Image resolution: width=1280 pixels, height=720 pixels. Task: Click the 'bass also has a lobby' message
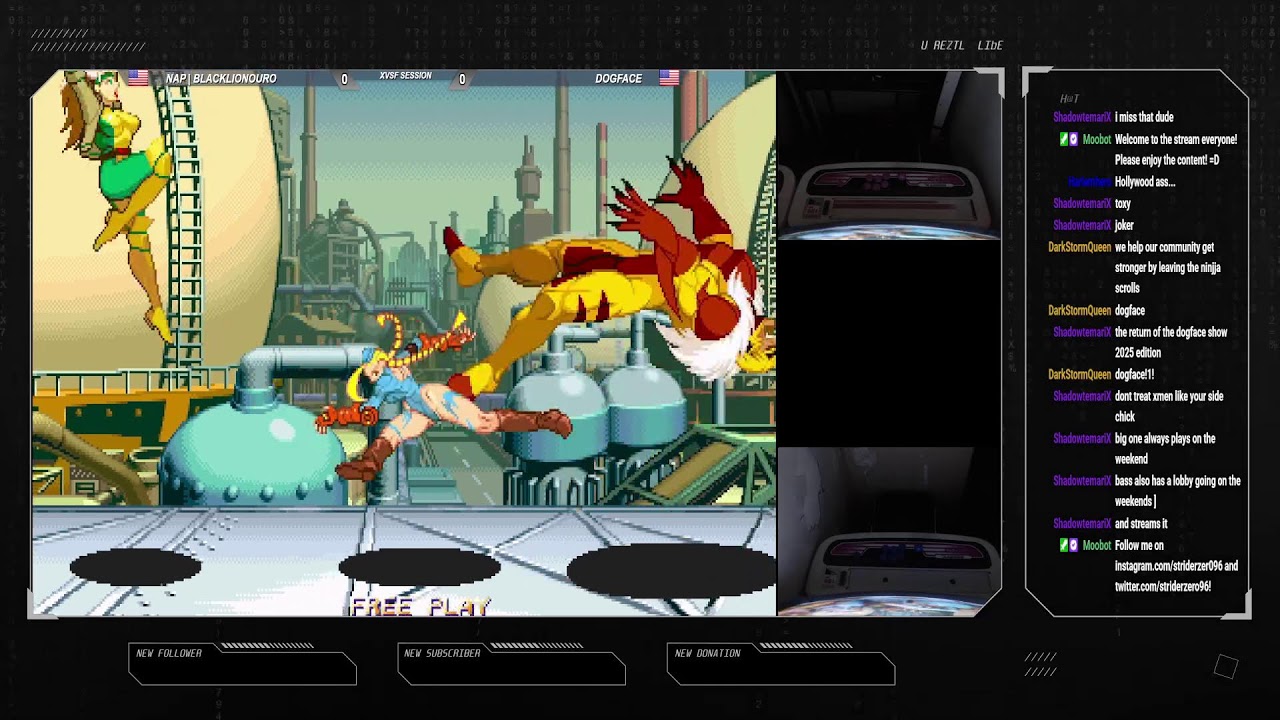click(x=1177, y=491)
